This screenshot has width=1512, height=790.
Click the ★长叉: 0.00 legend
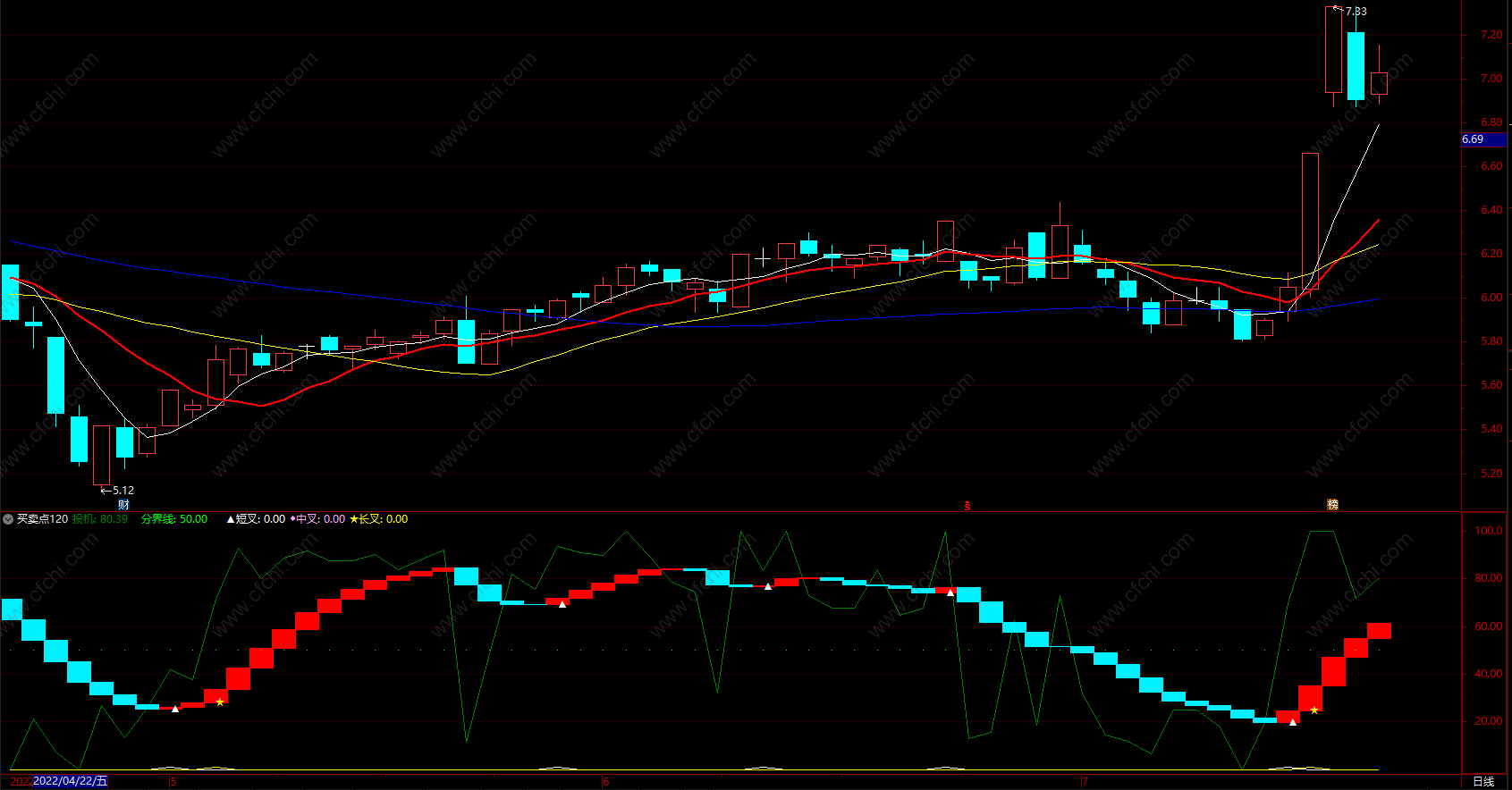(378, 519)
